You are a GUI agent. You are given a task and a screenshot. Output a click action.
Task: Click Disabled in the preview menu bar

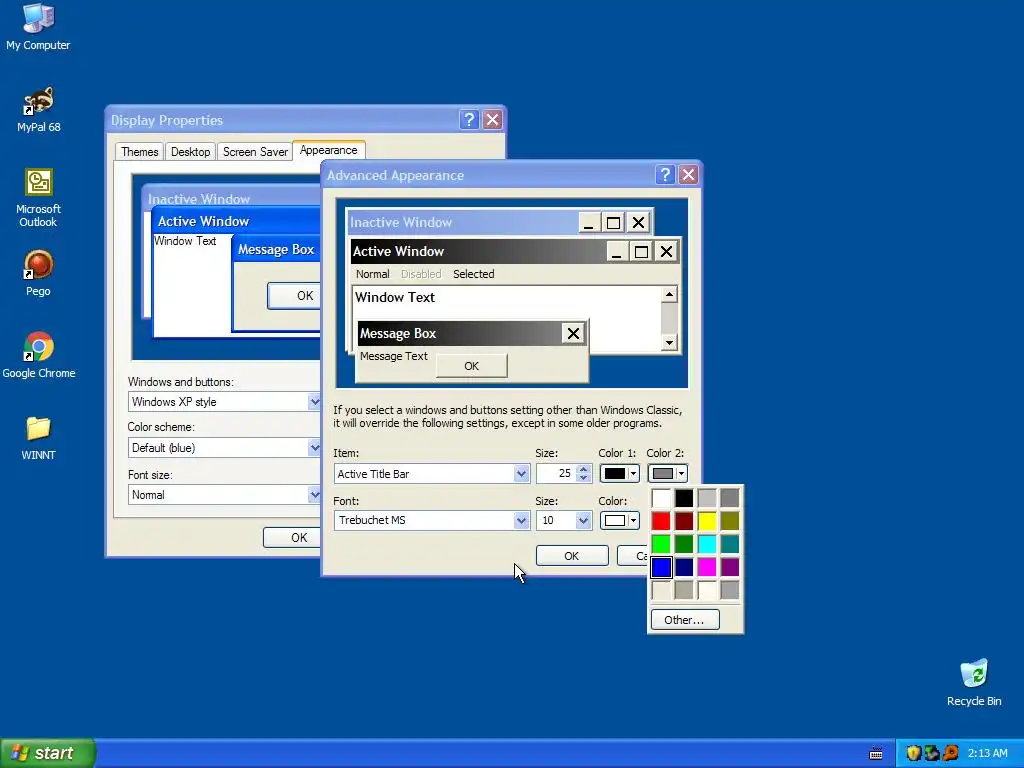[421, 274]
